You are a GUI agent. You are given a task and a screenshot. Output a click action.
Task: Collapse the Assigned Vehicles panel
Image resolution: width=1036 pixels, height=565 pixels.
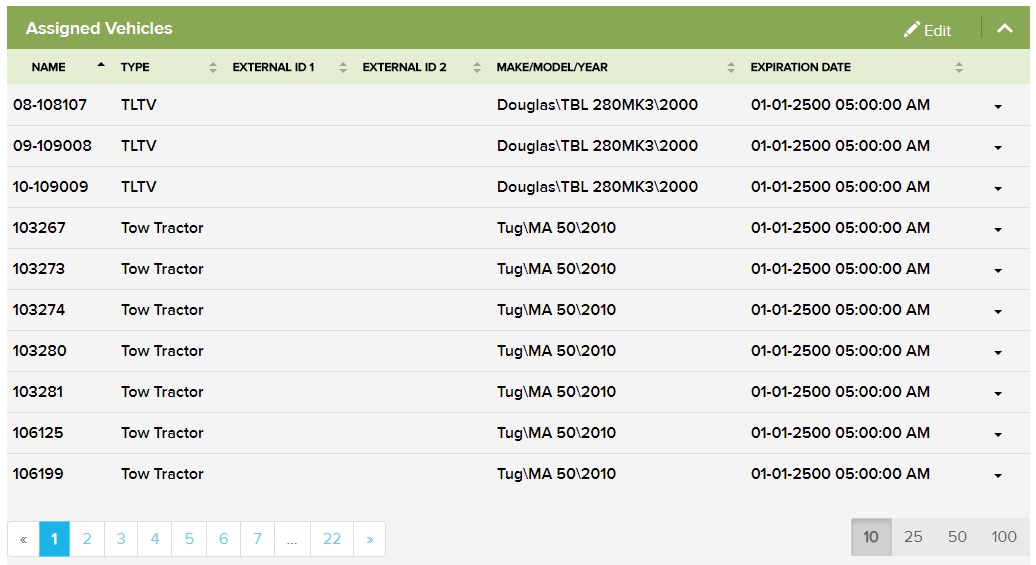(x=1005, y=29)
